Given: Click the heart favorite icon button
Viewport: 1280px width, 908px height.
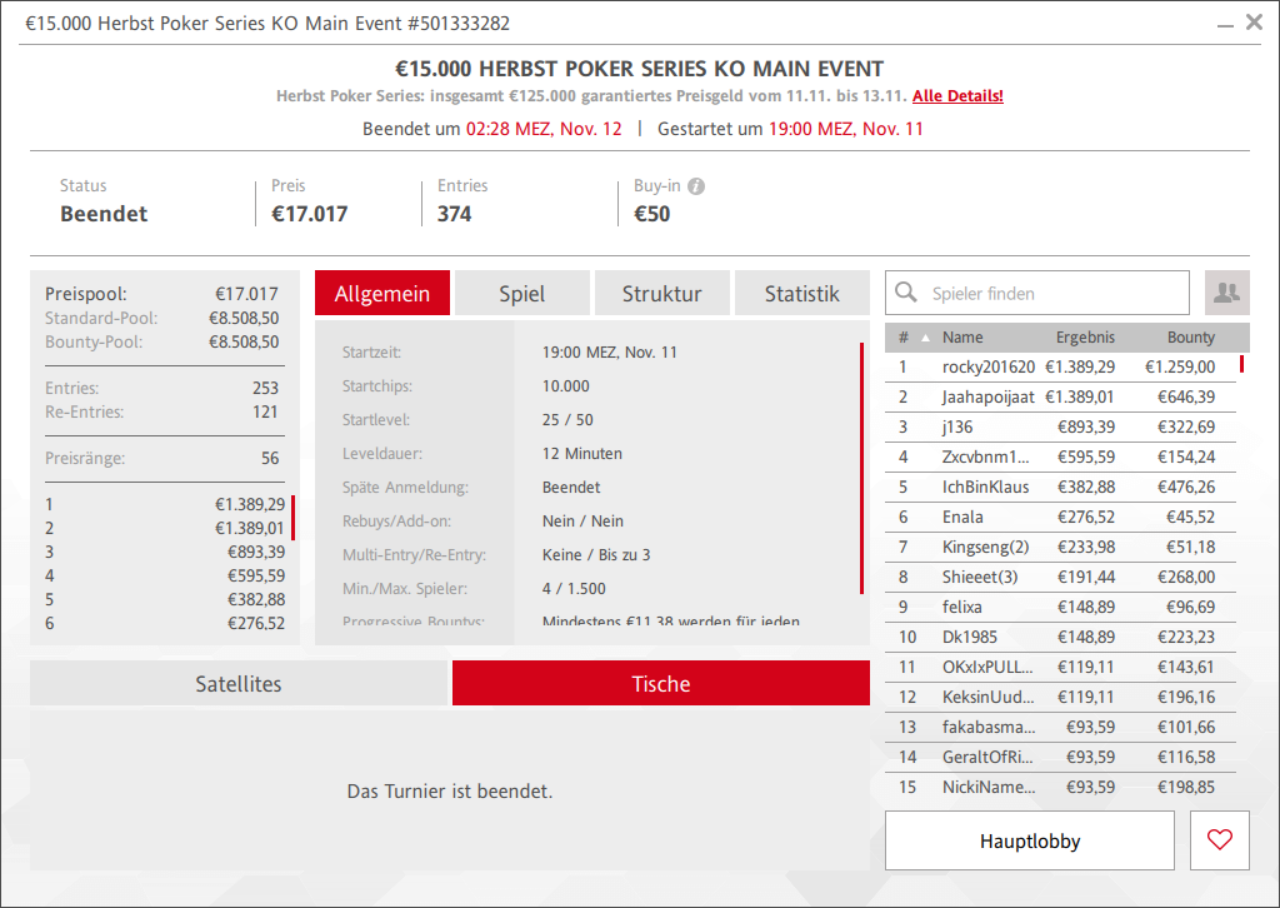Looking at the screenshot, I should pos(1220,840).
